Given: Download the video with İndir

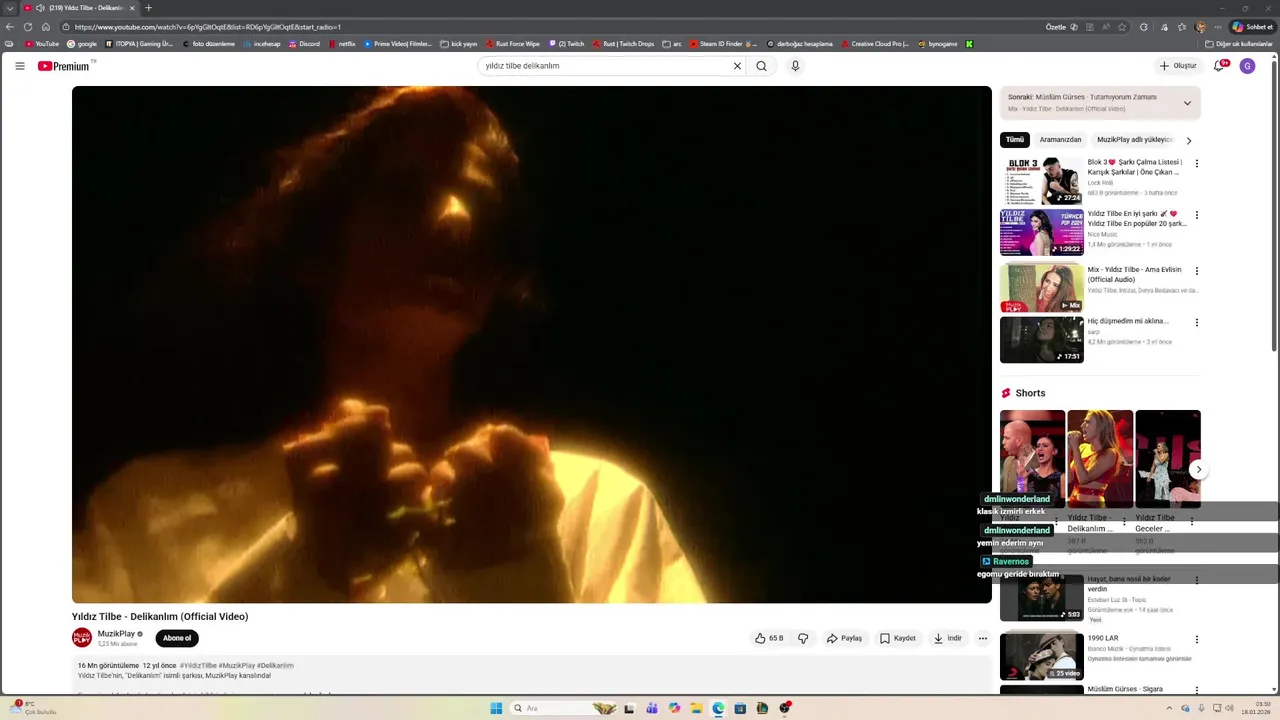Looking at the screenshot, I should click(x=947, y=638).
